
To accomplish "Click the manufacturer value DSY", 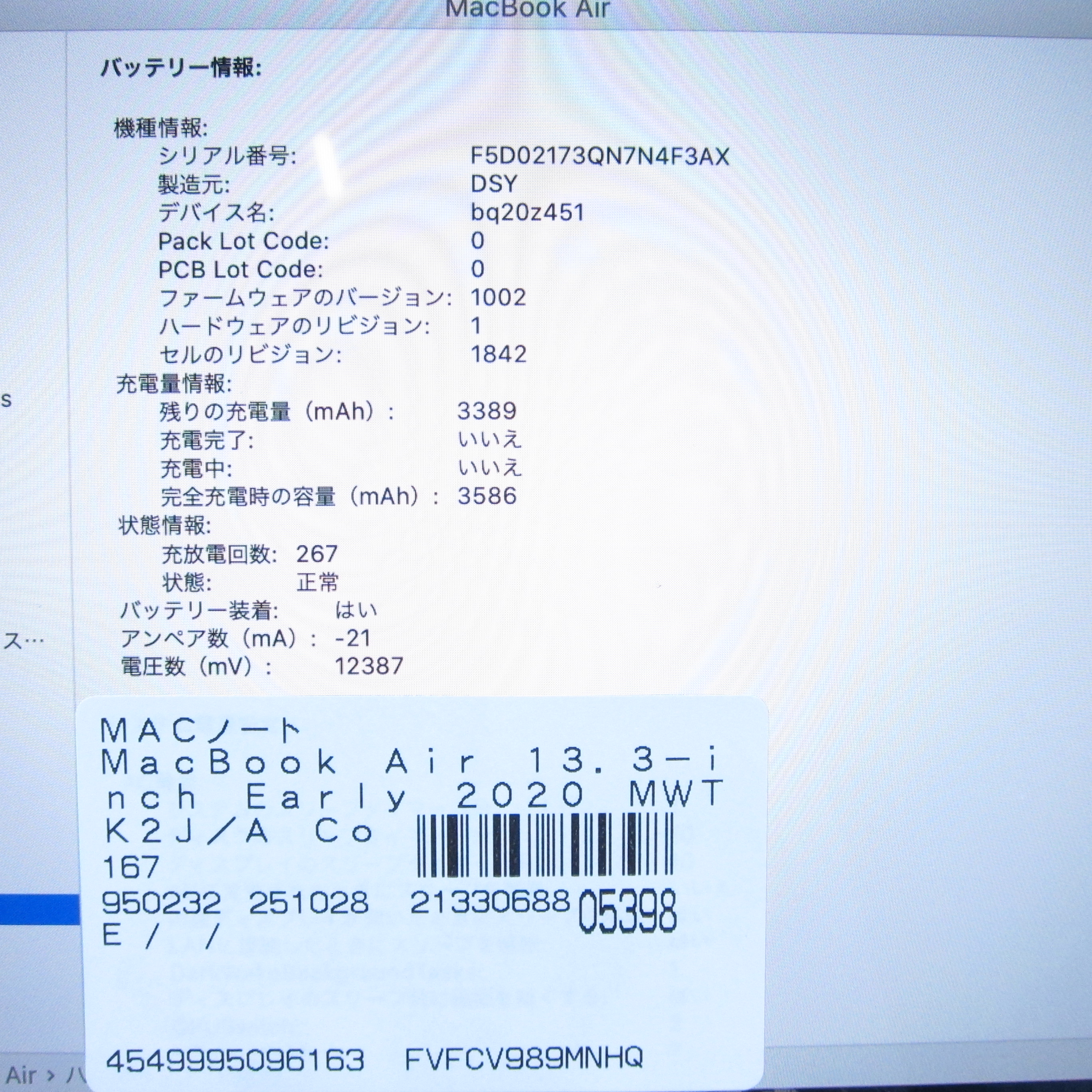I will (494, 184).
